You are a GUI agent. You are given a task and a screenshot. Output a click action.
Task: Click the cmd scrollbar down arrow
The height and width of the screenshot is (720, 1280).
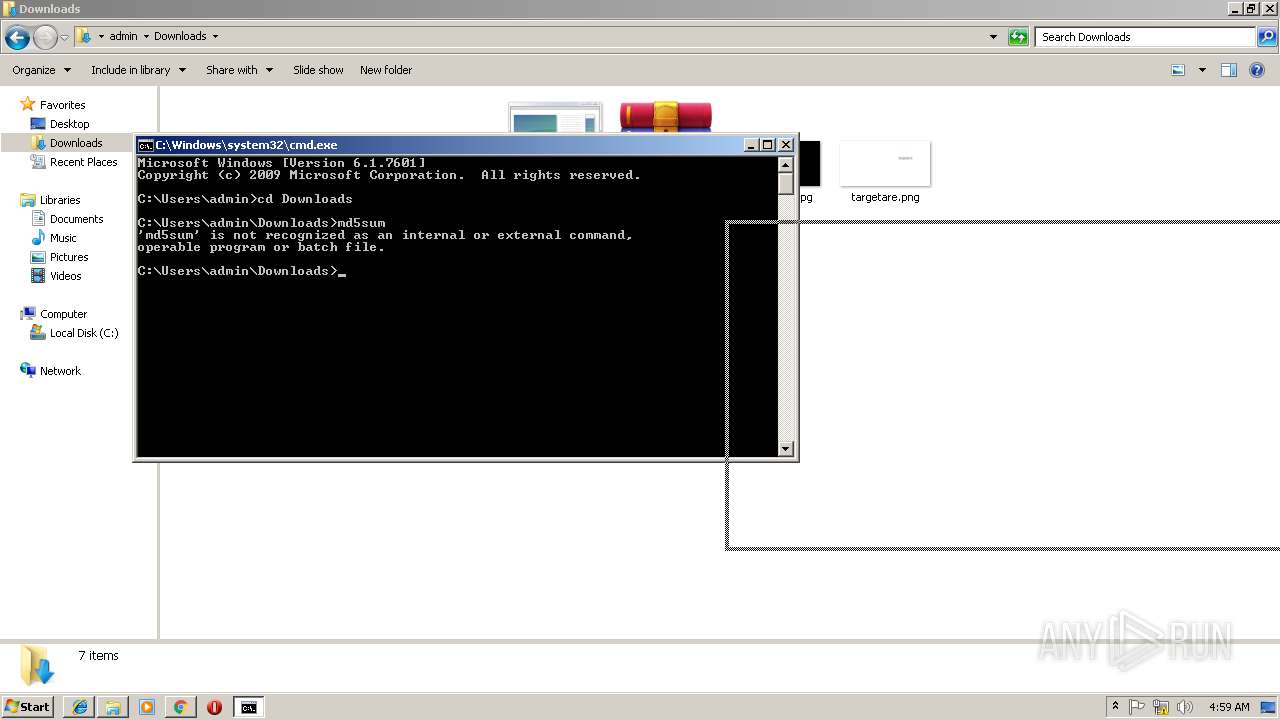(786, 449)
